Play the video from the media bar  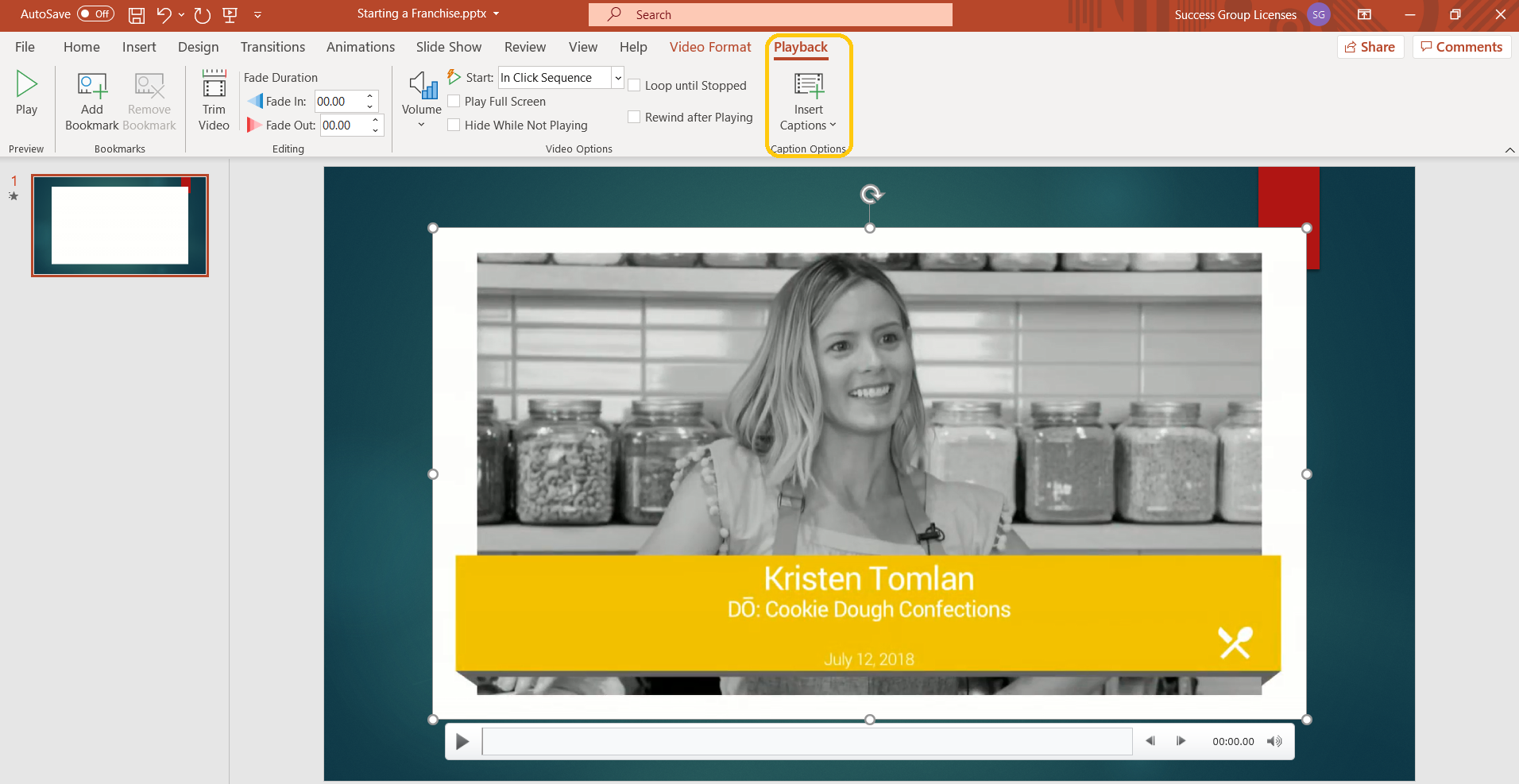[462, 742]
